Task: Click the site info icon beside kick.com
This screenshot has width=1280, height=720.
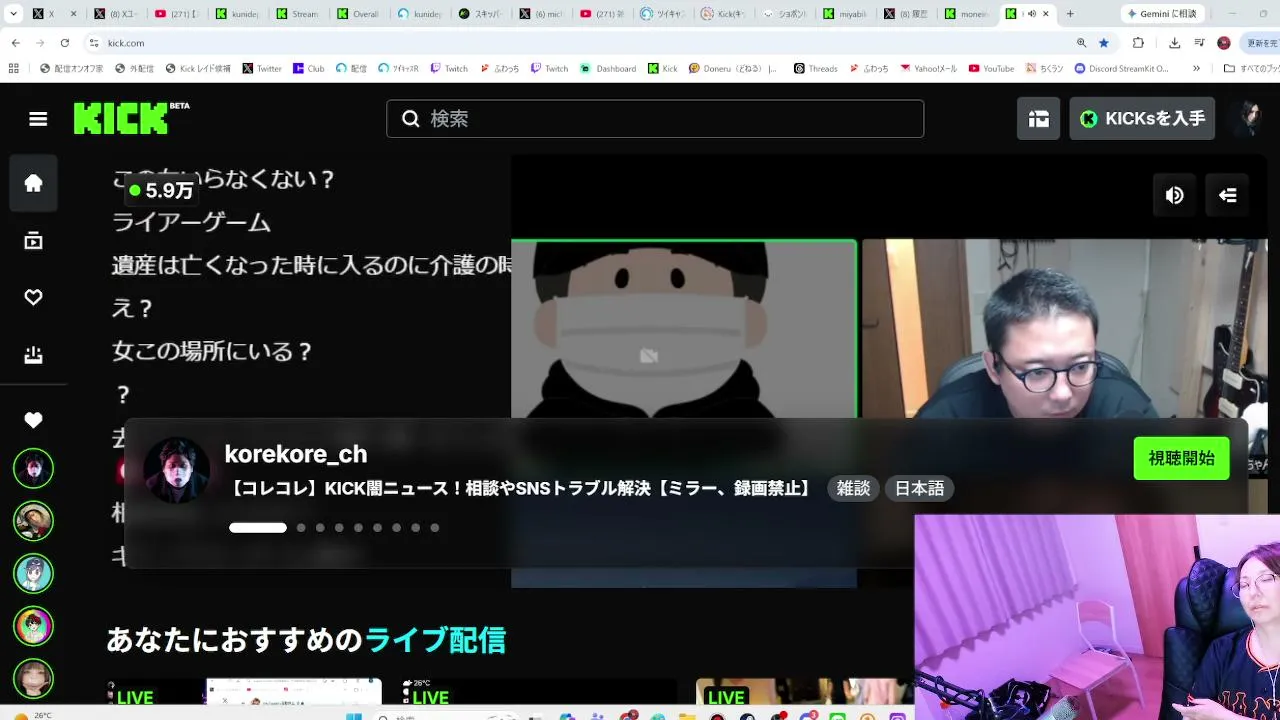Action: pyautogui.click(x=94, y=43)
